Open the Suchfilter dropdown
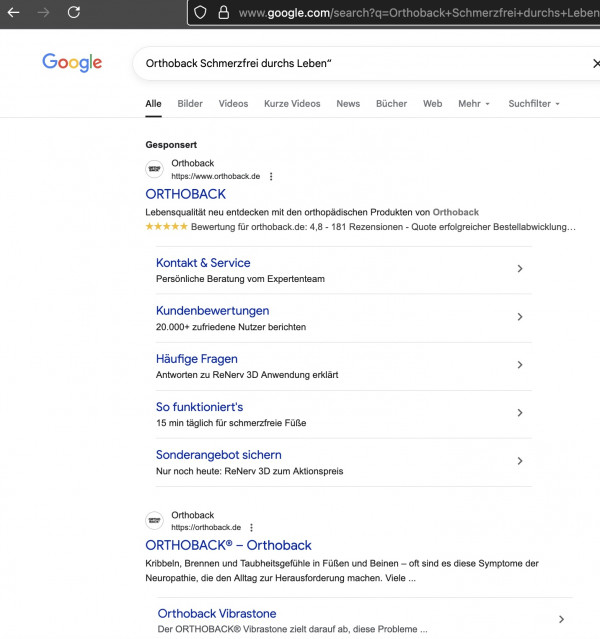This screenshot has height=639, width=600. click(534, 104)
